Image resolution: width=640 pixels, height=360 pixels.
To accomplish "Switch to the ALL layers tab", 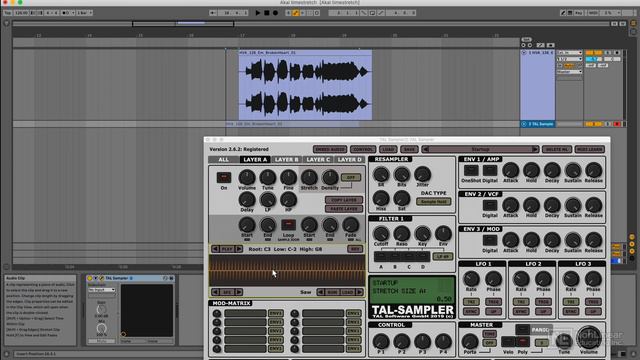I will 224,160.
